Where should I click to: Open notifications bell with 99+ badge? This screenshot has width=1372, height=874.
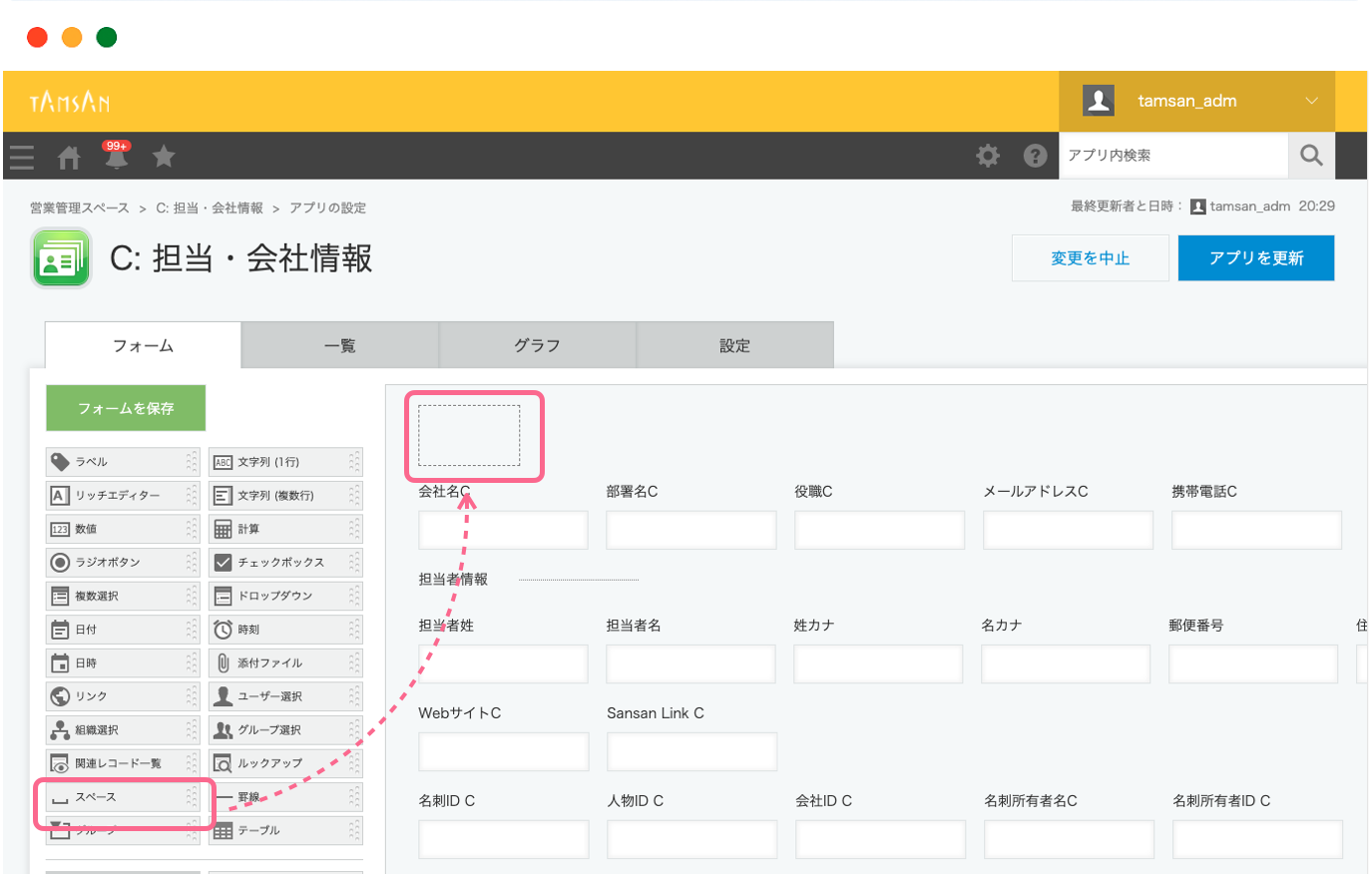click(116, 157)
